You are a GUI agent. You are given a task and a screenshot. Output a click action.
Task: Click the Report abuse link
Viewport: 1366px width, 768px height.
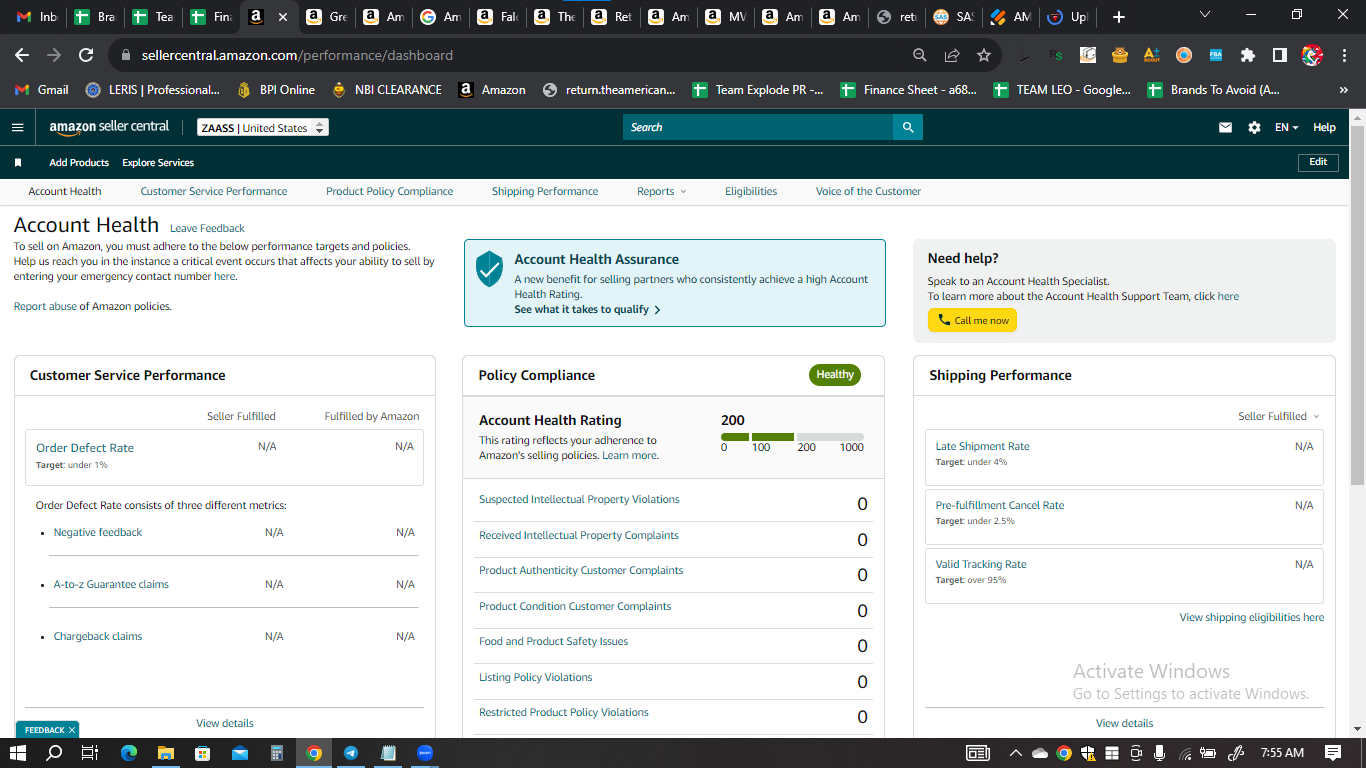tap(45, 306)
